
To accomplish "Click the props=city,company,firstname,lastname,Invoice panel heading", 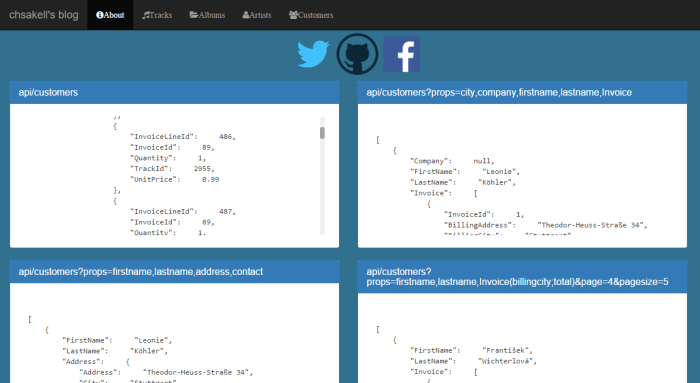I will (522, 92).
